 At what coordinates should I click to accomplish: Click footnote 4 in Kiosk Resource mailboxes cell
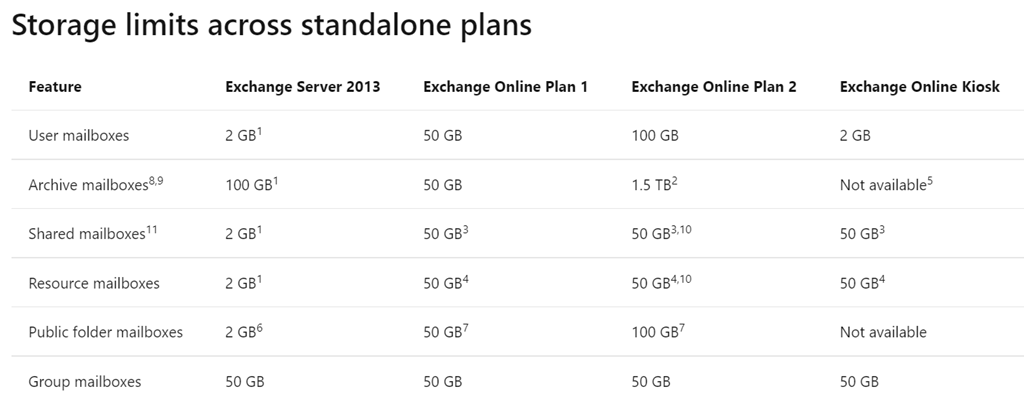(882, 278)
